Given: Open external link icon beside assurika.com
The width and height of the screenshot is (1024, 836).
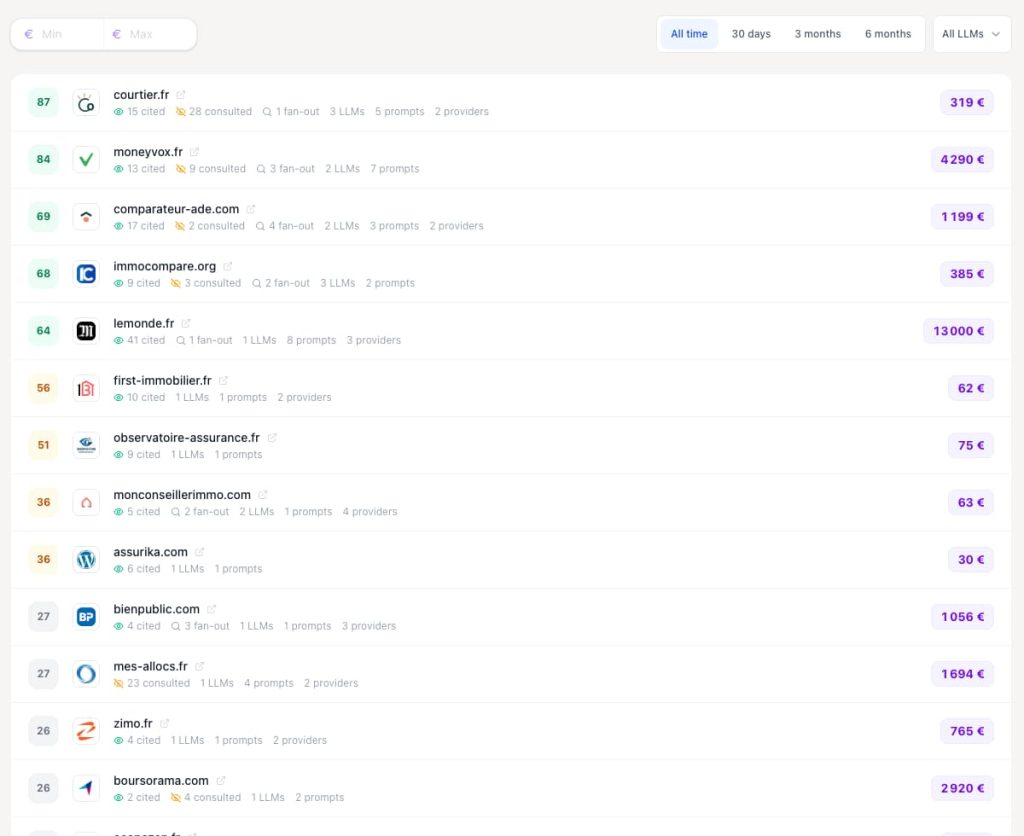Looking at the screenshot, I should coord(199,552).
